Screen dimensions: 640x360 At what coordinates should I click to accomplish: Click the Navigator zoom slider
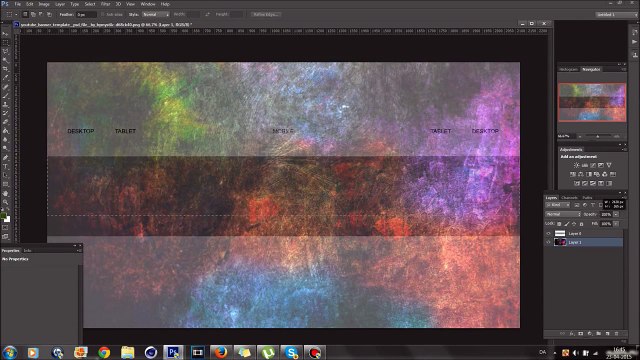(598, 136)
